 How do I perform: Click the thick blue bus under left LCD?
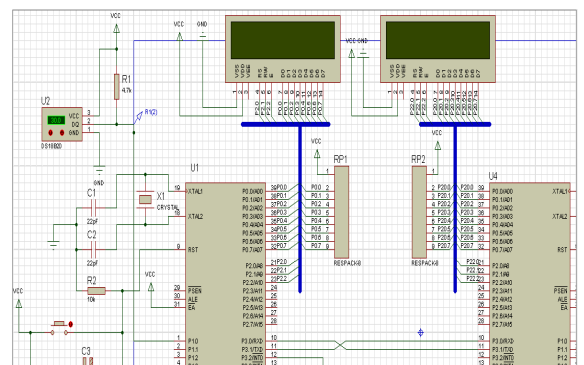pyautogui.click(x=286, y=124)
